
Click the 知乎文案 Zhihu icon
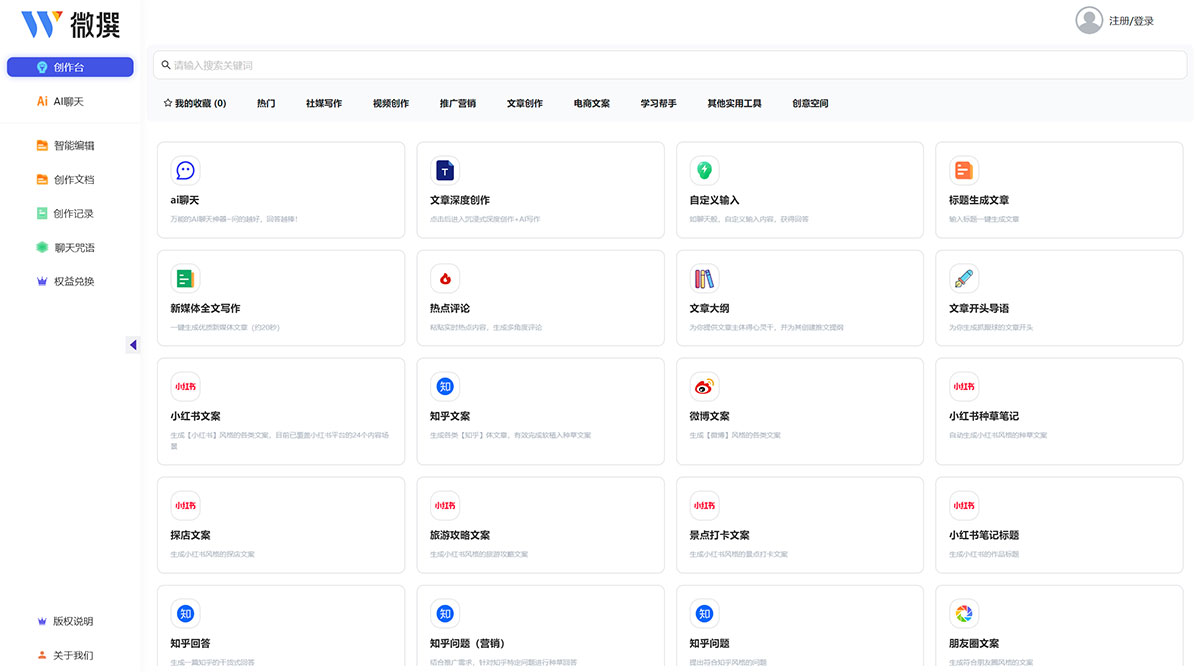pos(444,387)
